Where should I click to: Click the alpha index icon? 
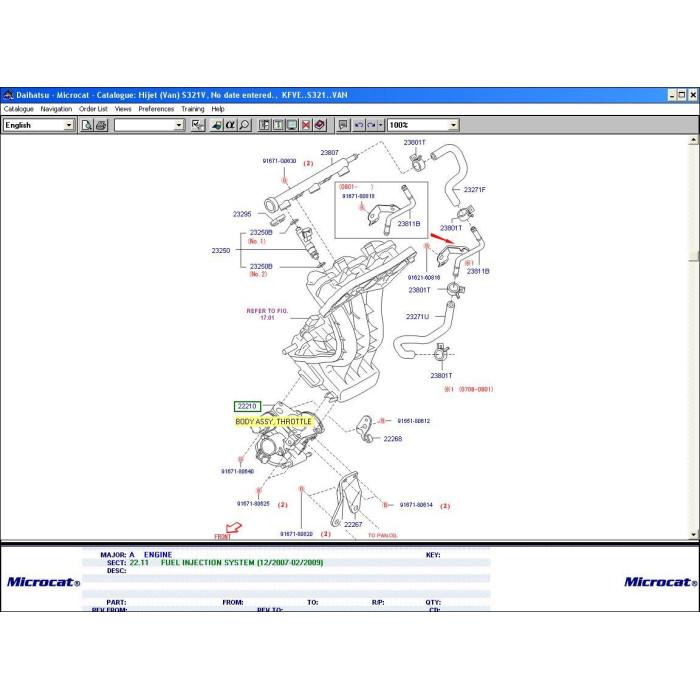pos(230,125)
